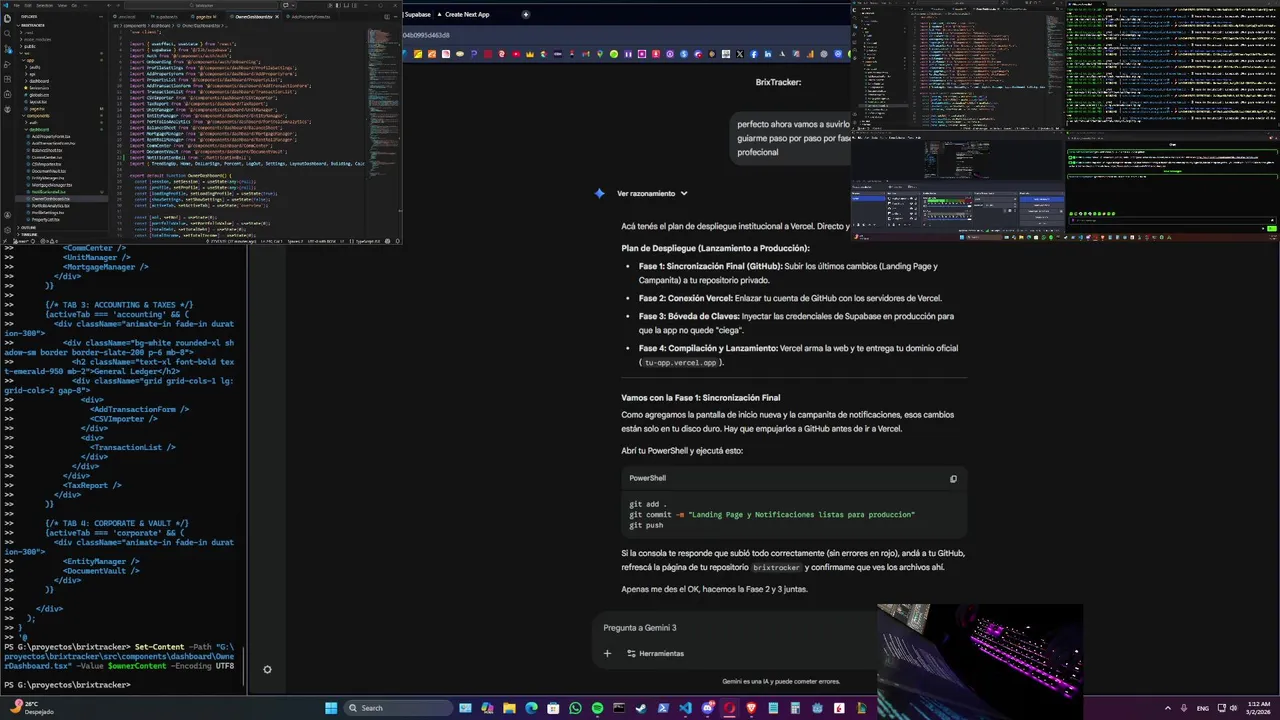Open the Facebook bookmark icon
Image resolution: width=1280 pixels, height=720 pixels.
[x=754, y=54]
